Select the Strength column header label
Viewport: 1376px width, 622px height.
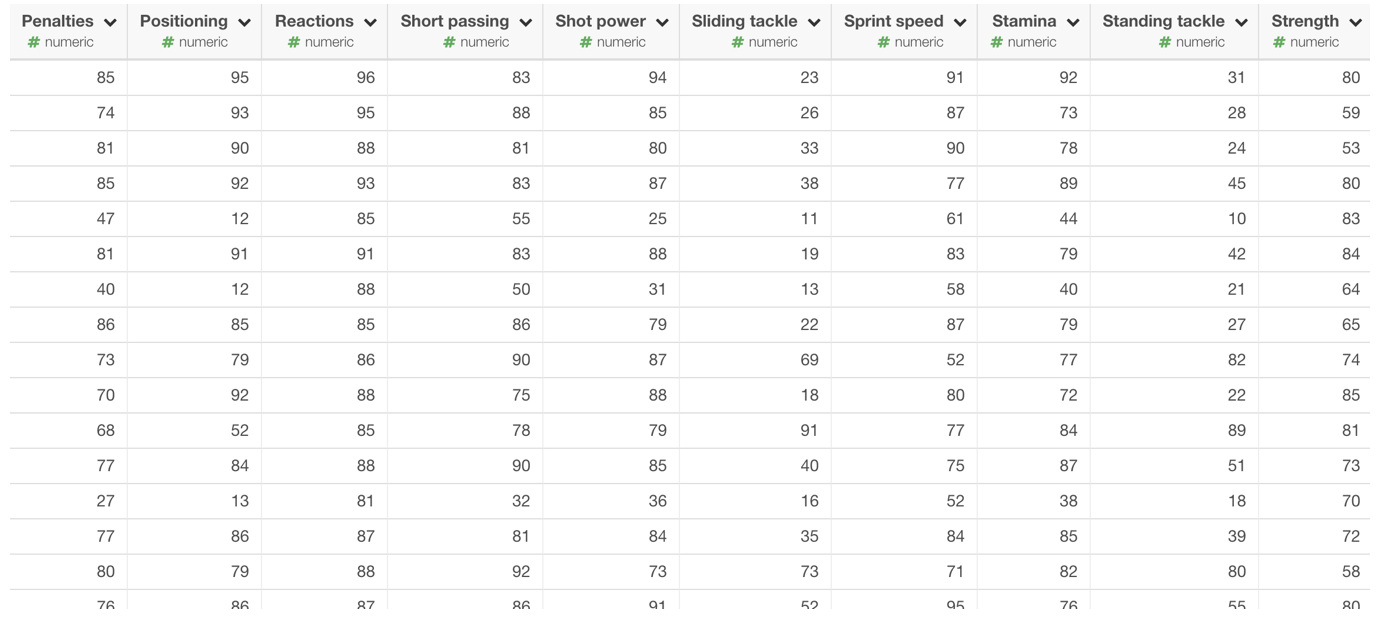click(1305, 21)
